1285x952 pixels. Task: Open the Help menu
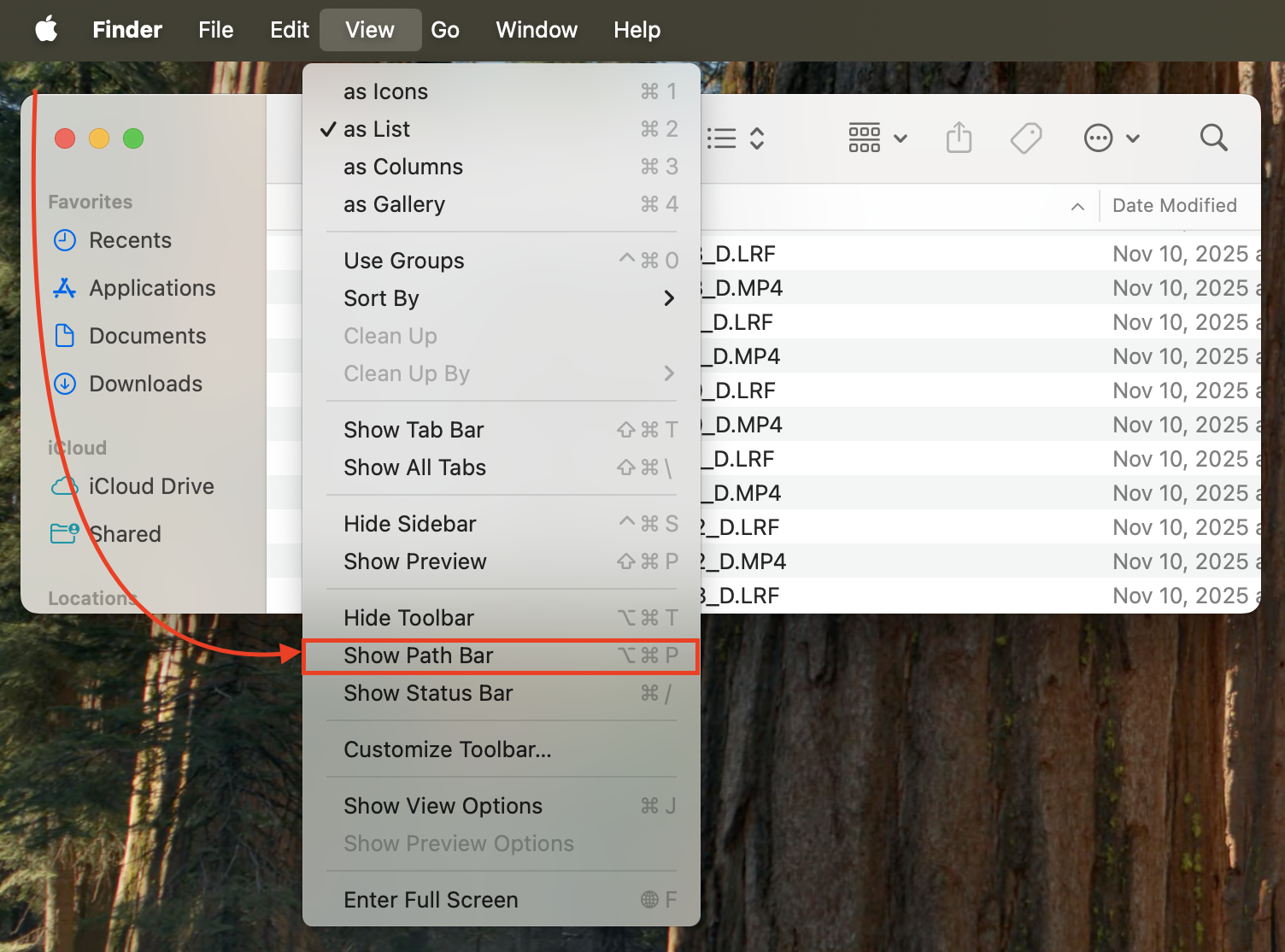pos(637,30)
